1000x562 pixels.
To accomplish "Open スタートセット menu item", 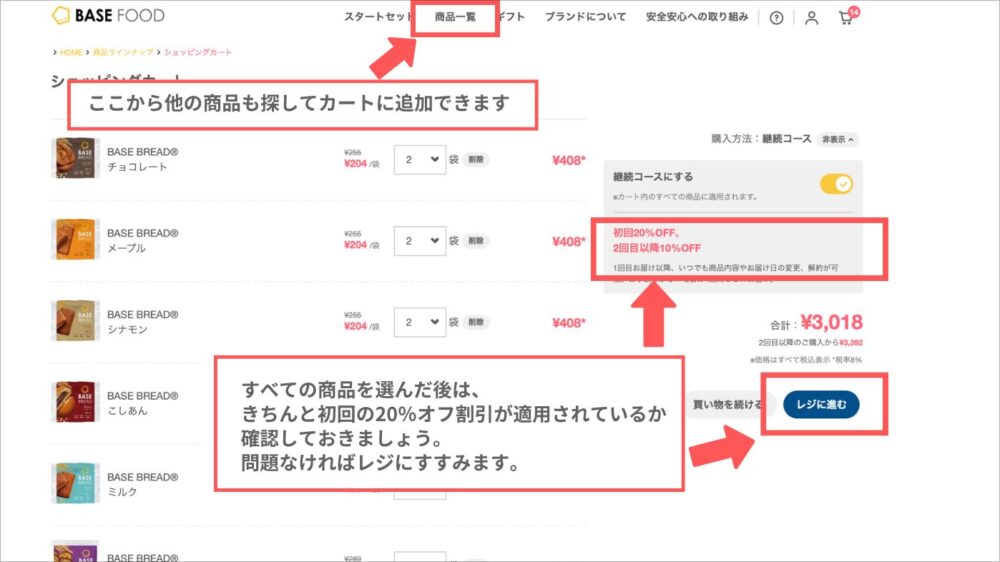I will [378, 17].
